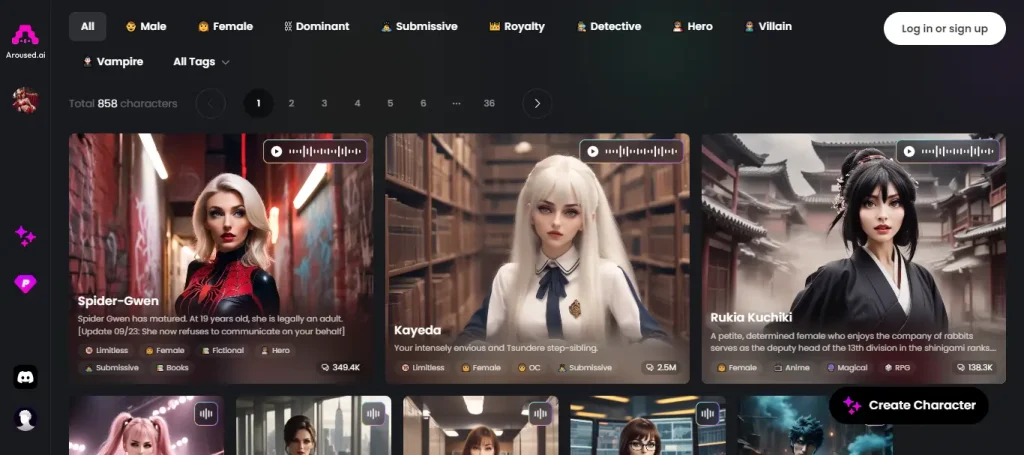The height and width of the screenshot is (455, 1024).
Task: Click Kayeda chat count 2.5M
Action: pos(662,368)
